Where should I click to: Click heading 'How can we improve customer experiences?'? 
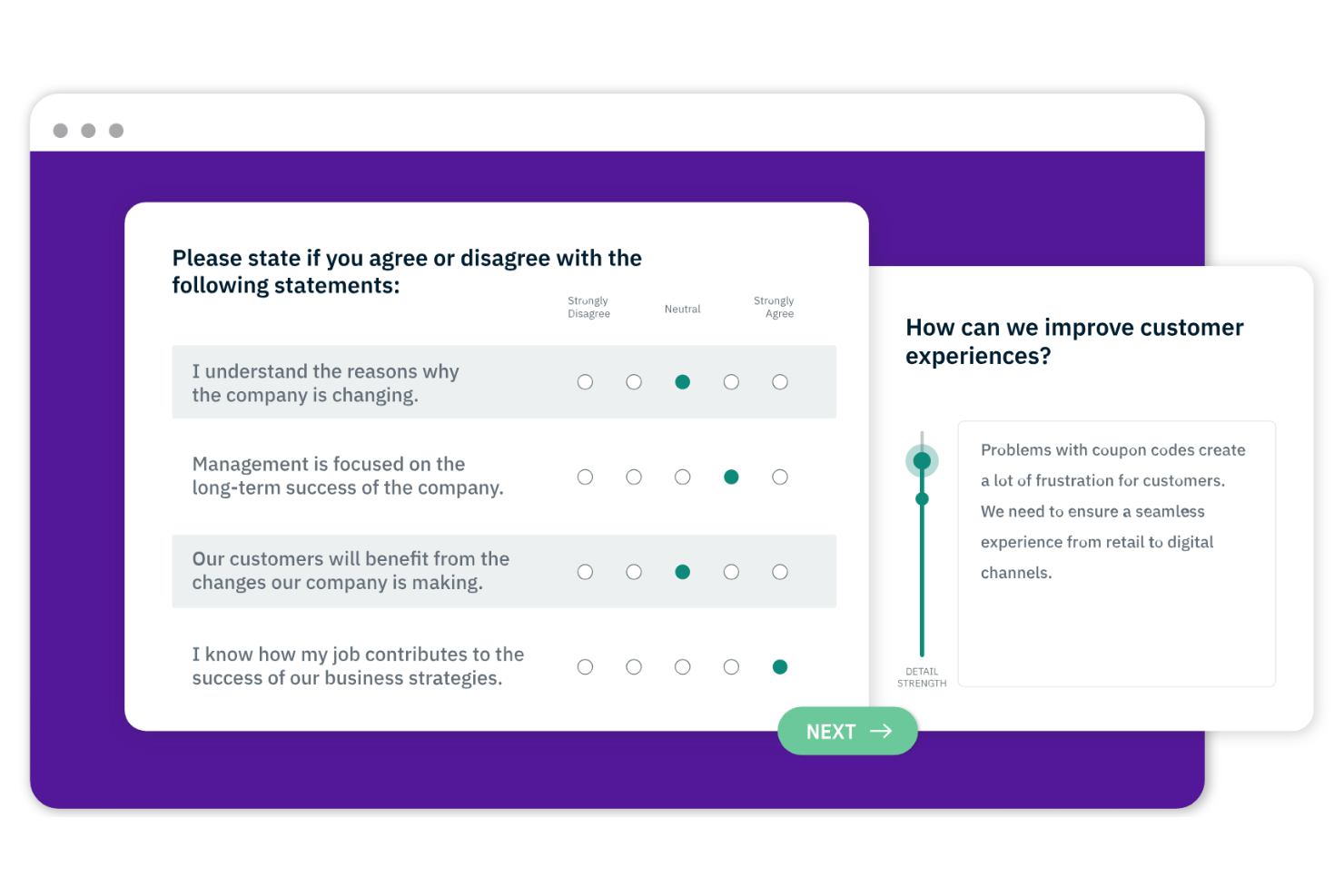[1074, 341]
